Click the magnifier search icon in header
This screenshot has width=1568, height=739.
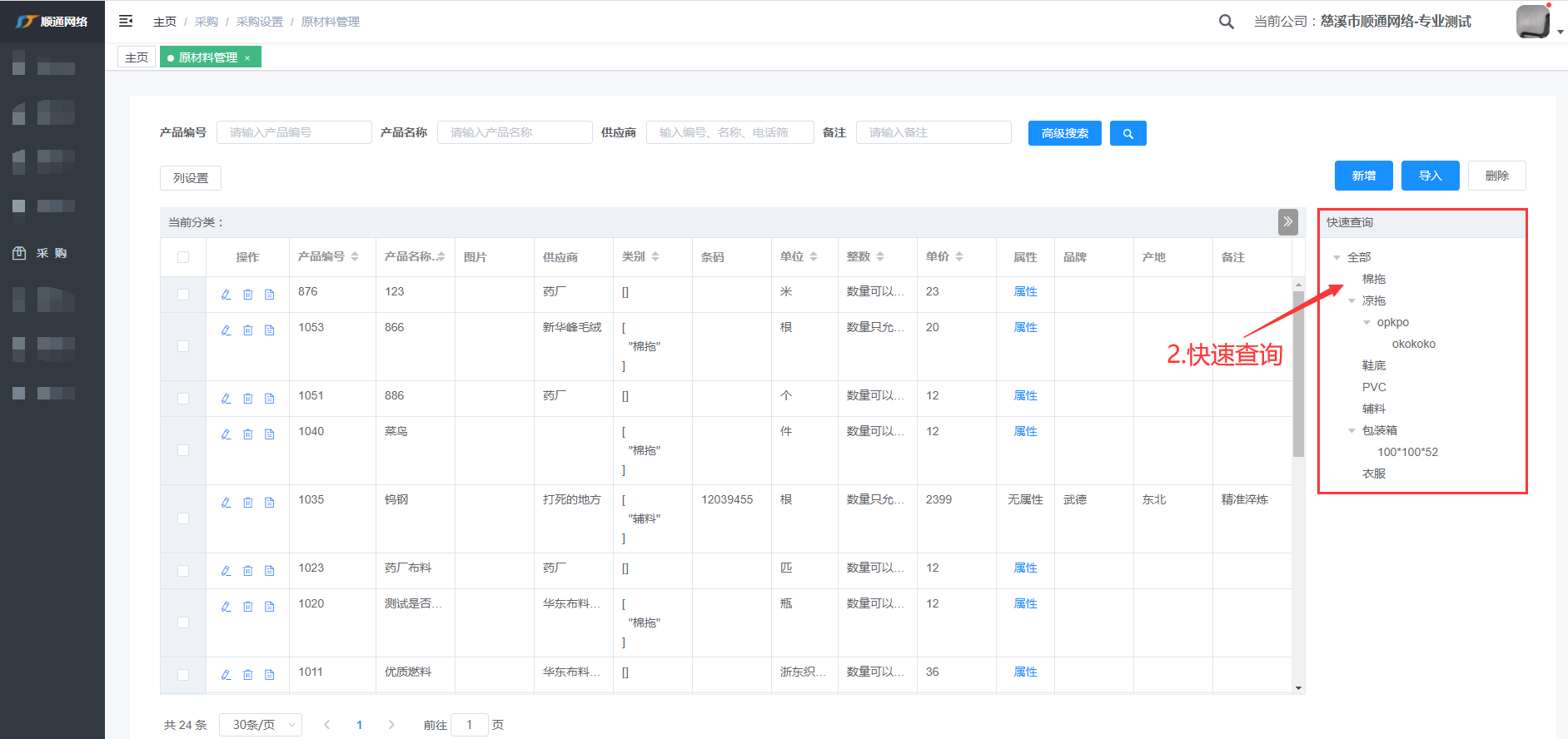pyautogui.click(x=1226, y=22)
